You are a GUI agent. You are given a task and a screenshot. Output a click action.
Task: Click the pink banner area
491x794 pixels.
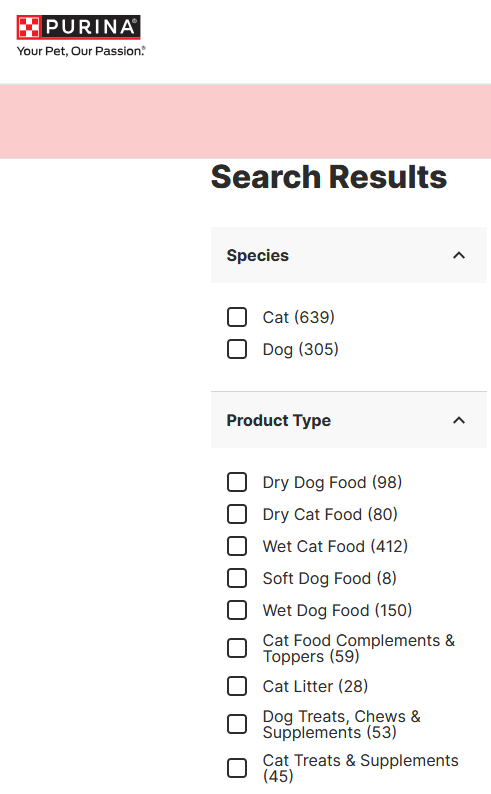246,122
